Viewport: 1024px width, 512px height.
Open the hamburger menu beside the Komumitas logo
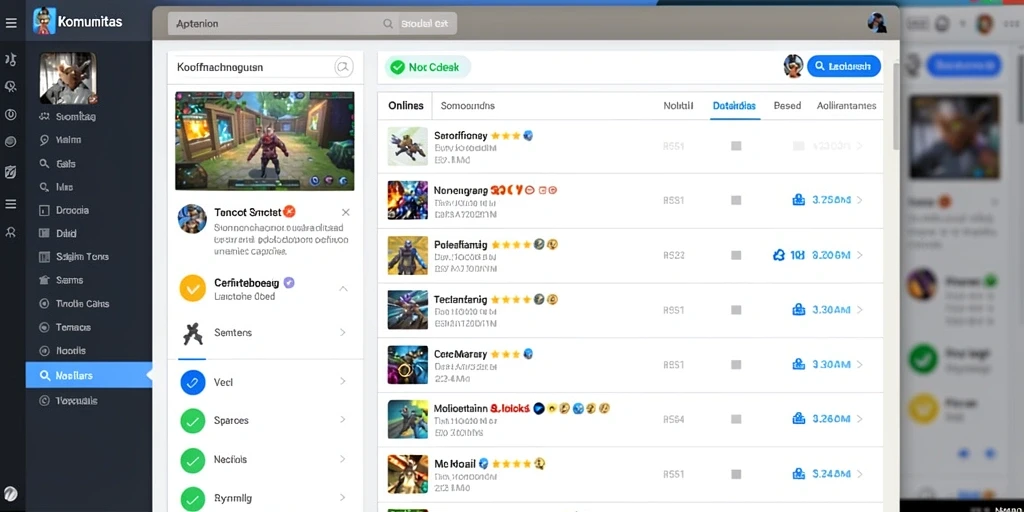pos(11,23)
